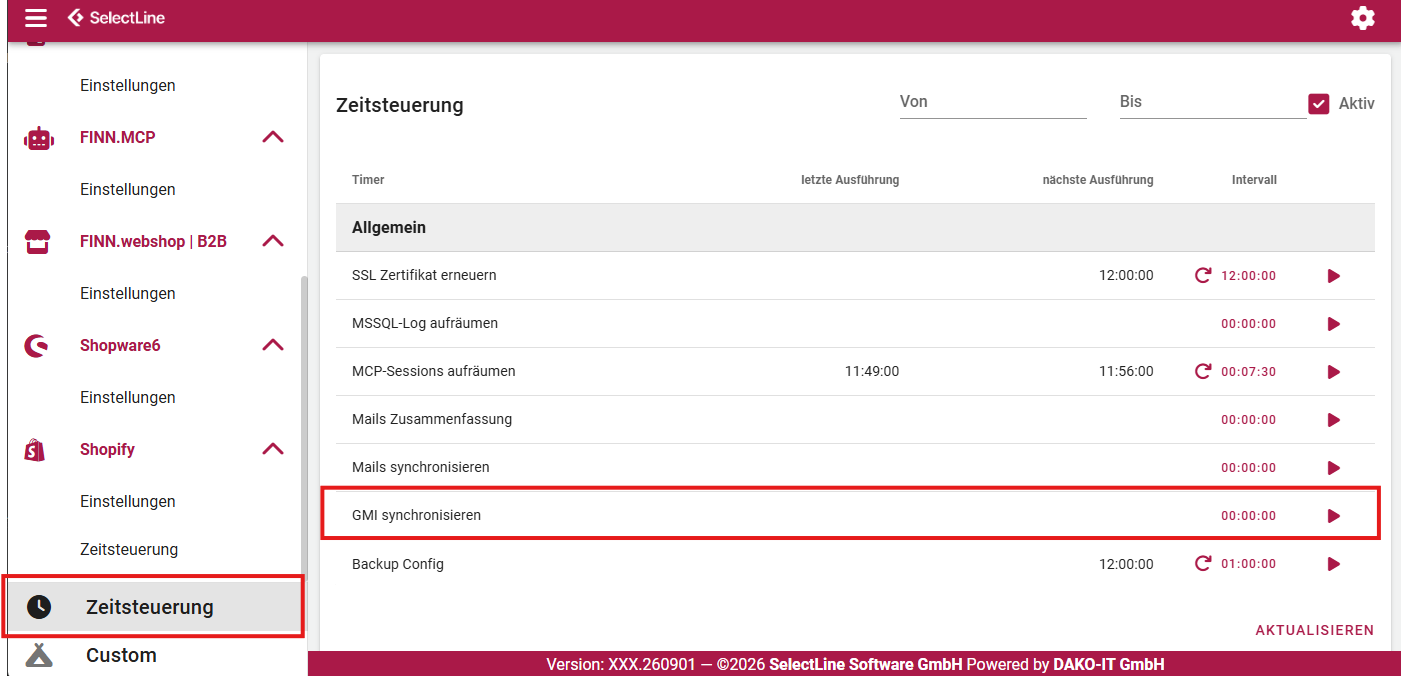The width and height of the screenshot is (1401, 676).
Task: Open Einstellungen under FINN.MCP
Action: [x=128, y=189]
